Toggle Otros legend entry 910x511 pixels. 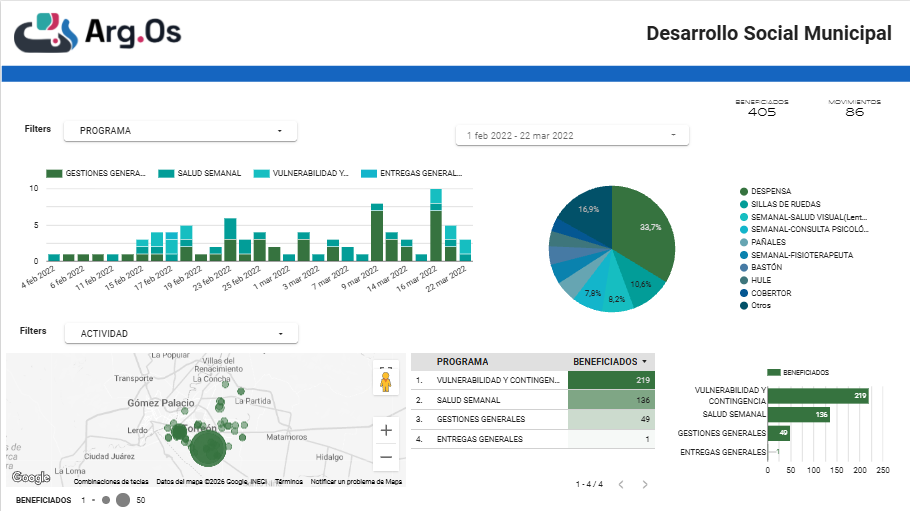[x=755, y=305]
